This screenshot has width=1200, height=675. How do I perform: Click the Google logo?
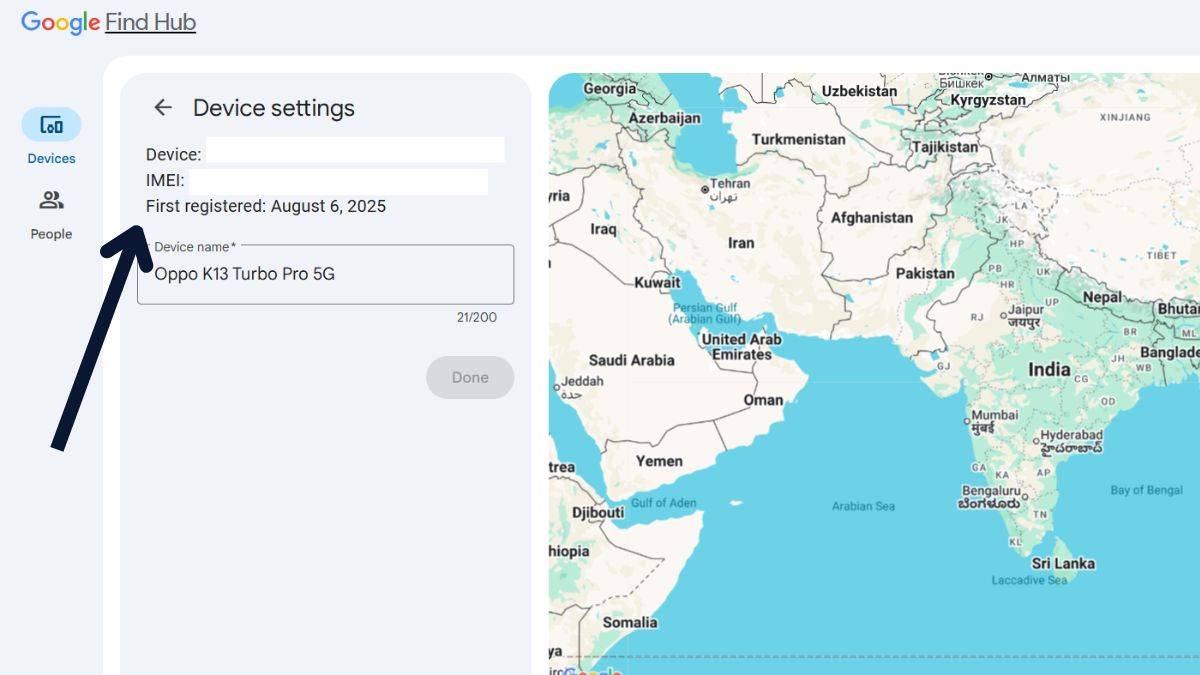coord(60,22)
